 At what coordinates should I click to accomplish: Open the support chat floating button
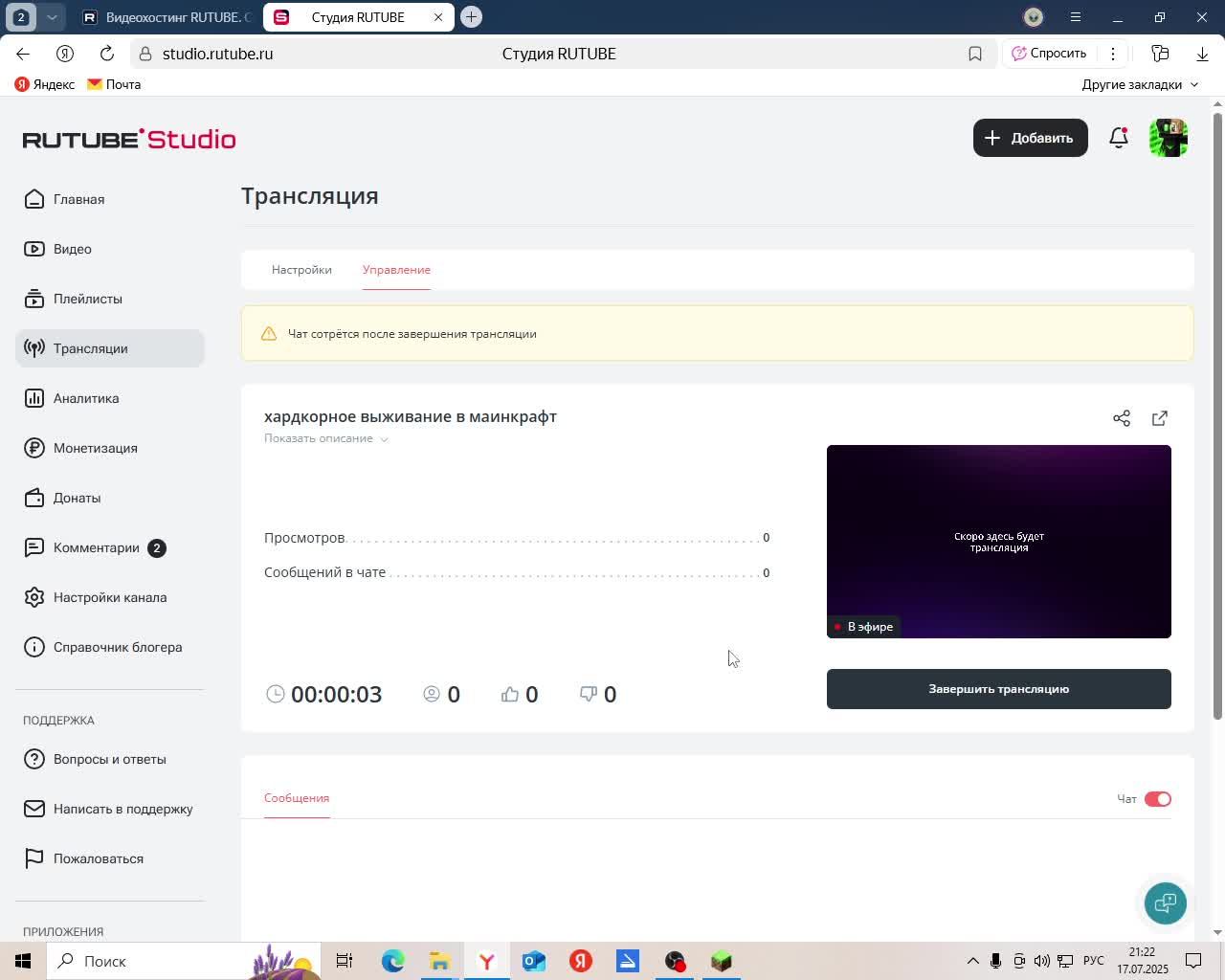1166,903
